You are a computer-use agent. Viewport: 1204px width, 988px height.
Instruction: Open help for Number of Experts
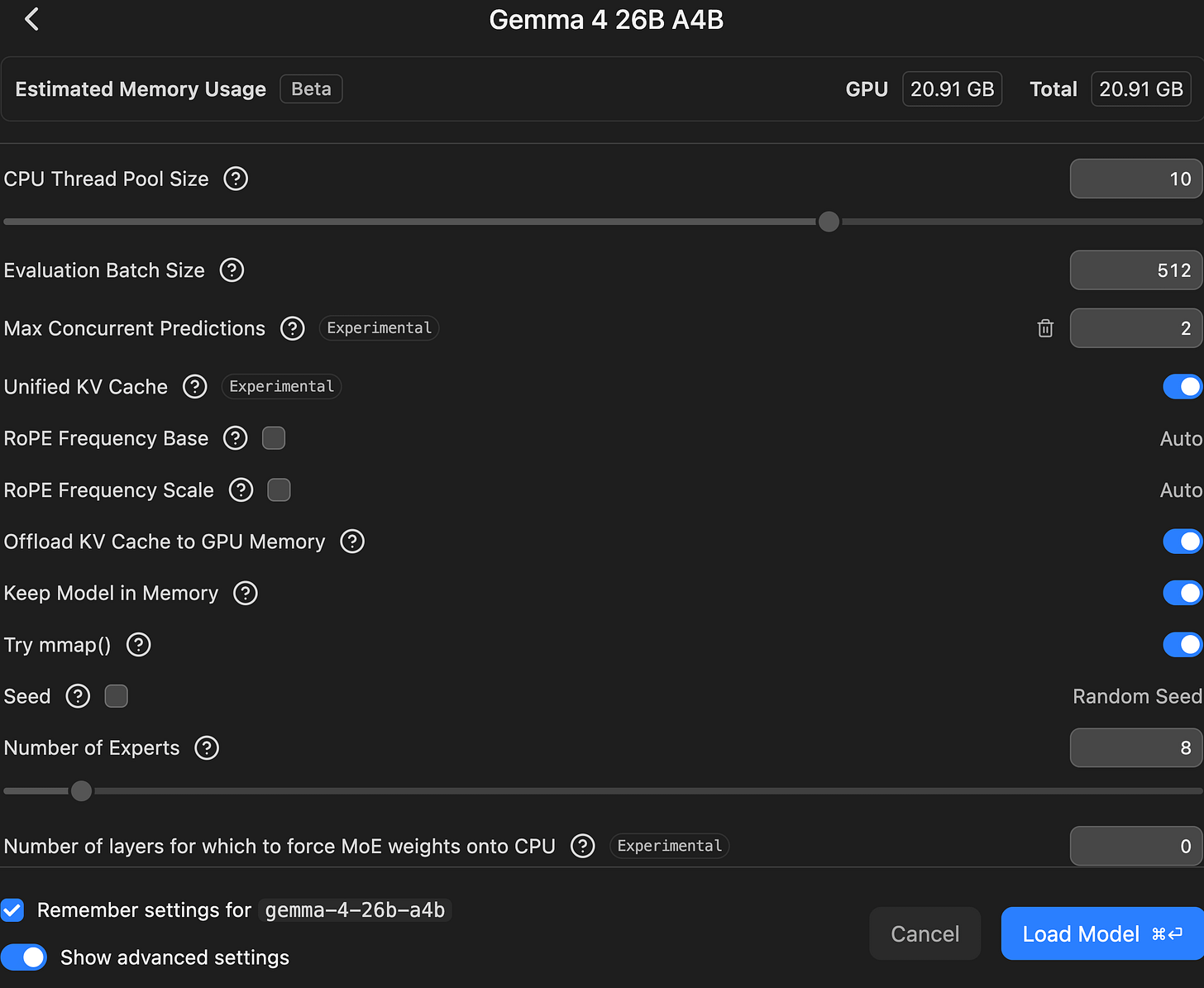coord(207,748)
